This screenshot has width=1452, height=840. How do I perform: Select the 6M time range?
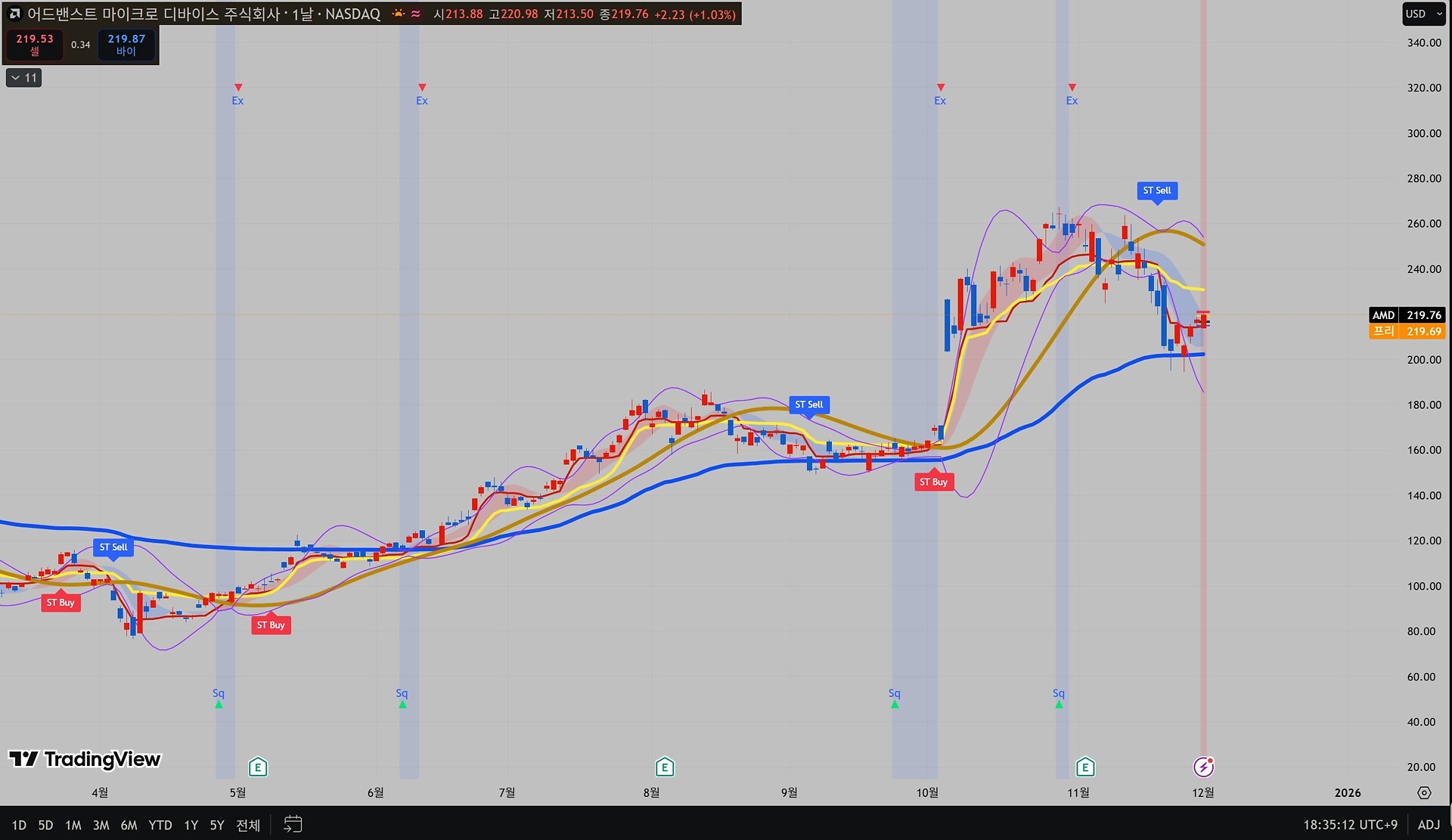129,825
